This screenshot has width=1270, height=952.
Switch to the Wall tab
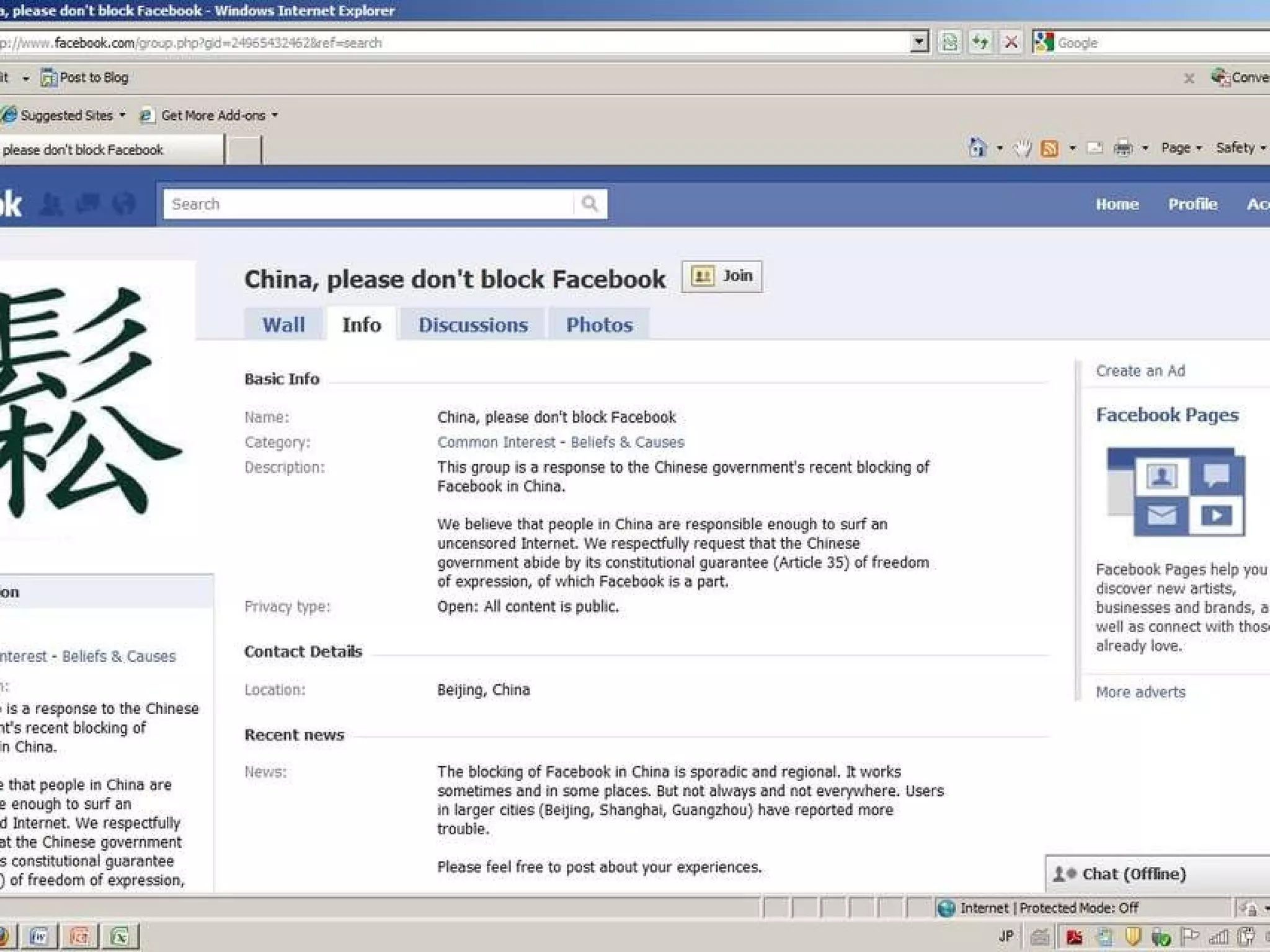point(283,325)
